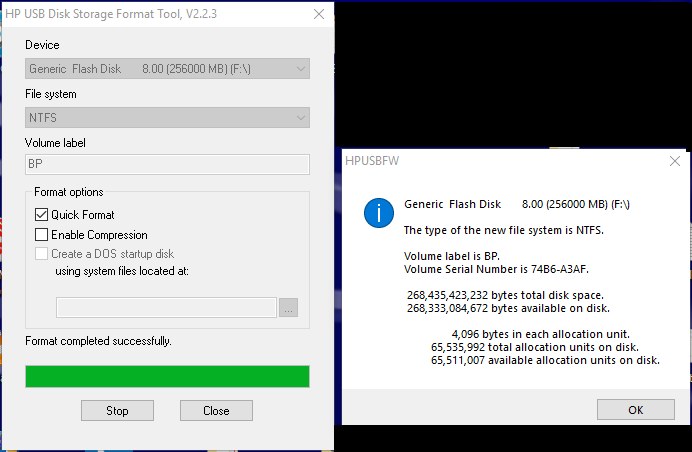Confirm the HPUSBFW dialog with OK
The image size is (692, 452).
[x=636, y=410]
